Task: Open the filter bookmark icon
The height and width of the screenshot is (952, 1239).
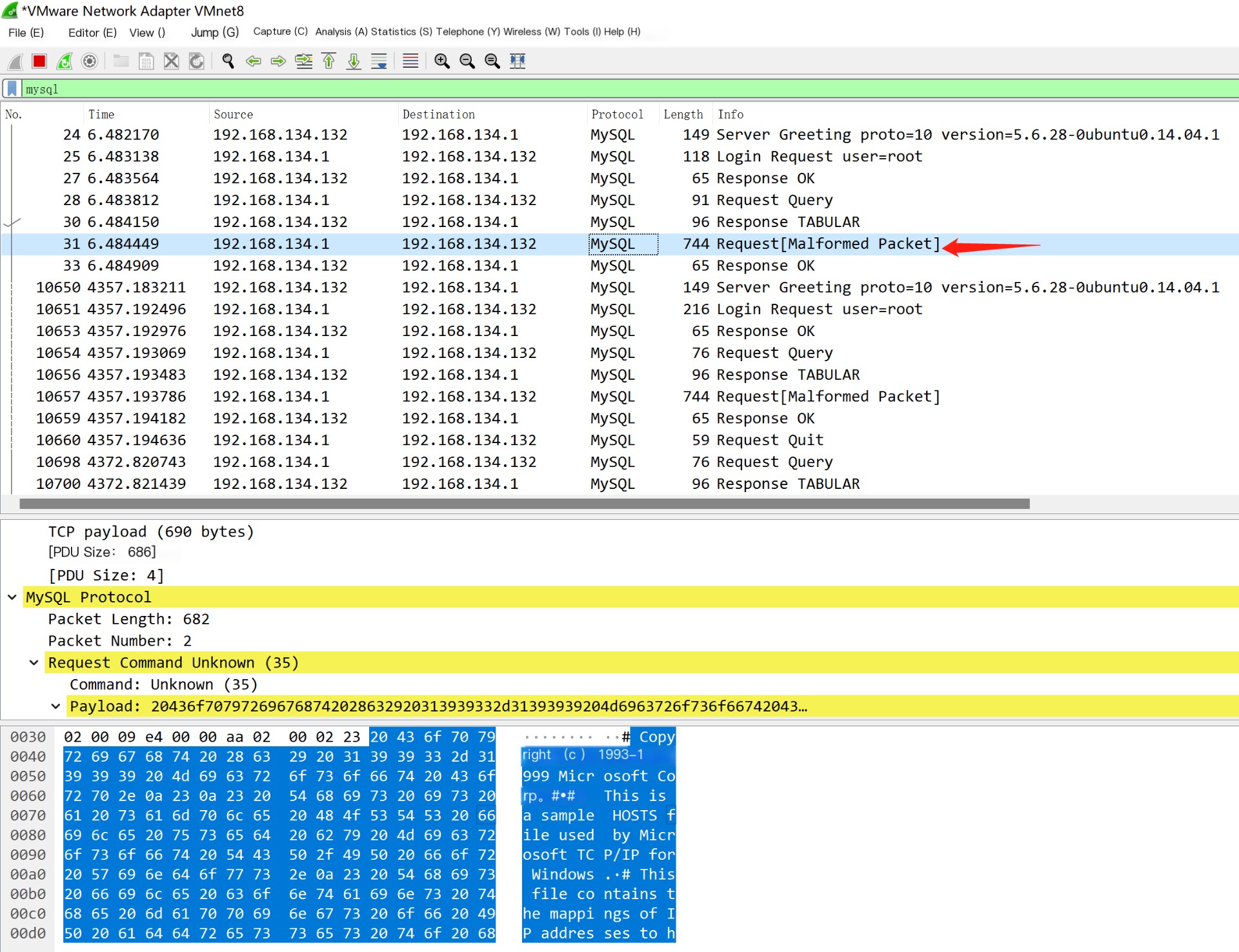Action: pyautogui.click(x=12, y=89)
